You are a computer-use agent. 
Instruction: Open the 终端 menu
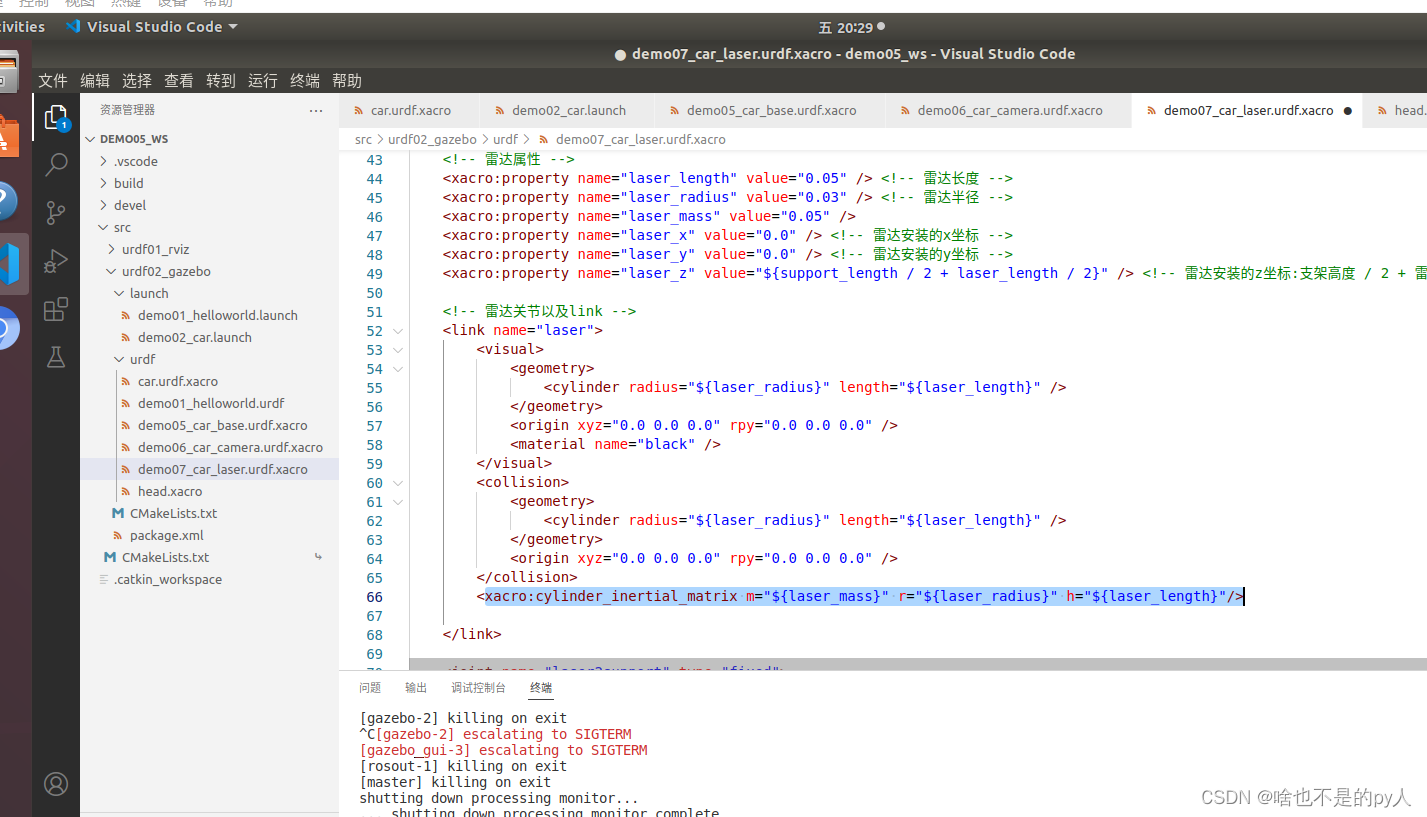[305, 81]
